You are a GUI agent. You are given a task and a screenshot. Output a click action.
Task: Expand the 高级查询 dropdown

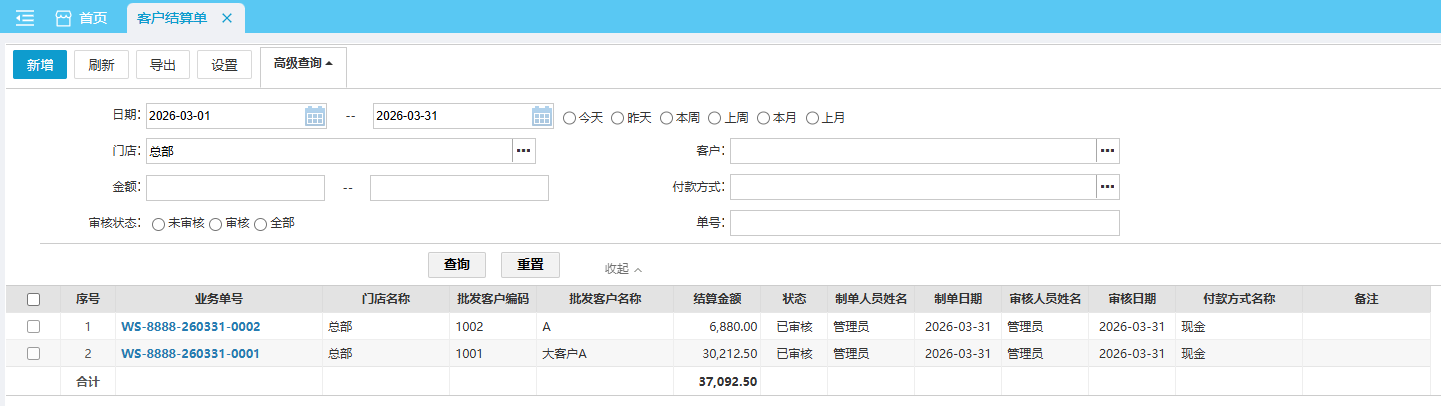pyautogui.click(x=302, y=63)
